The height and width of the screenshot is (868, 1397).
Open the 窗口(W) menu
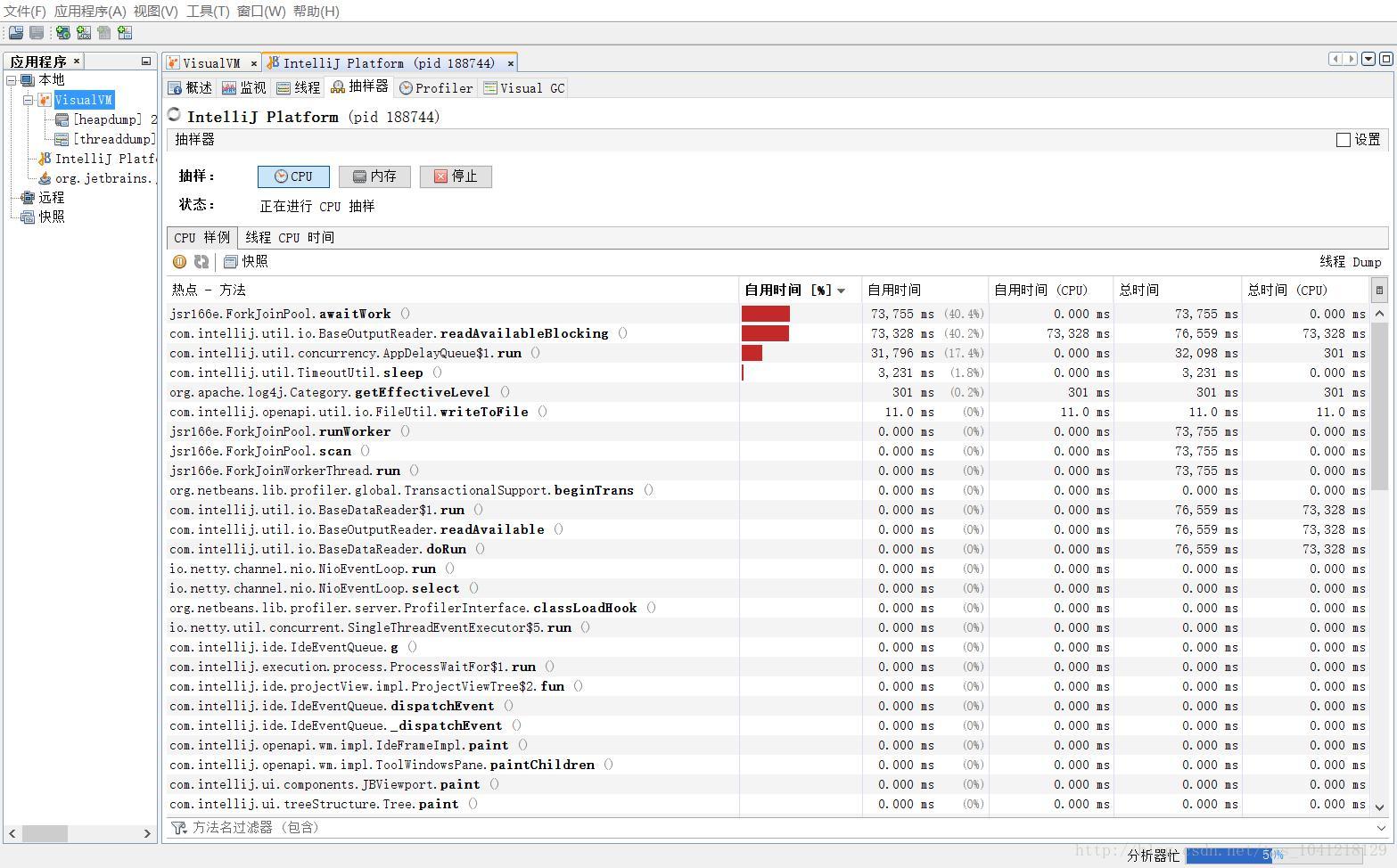tap(261, 11)
